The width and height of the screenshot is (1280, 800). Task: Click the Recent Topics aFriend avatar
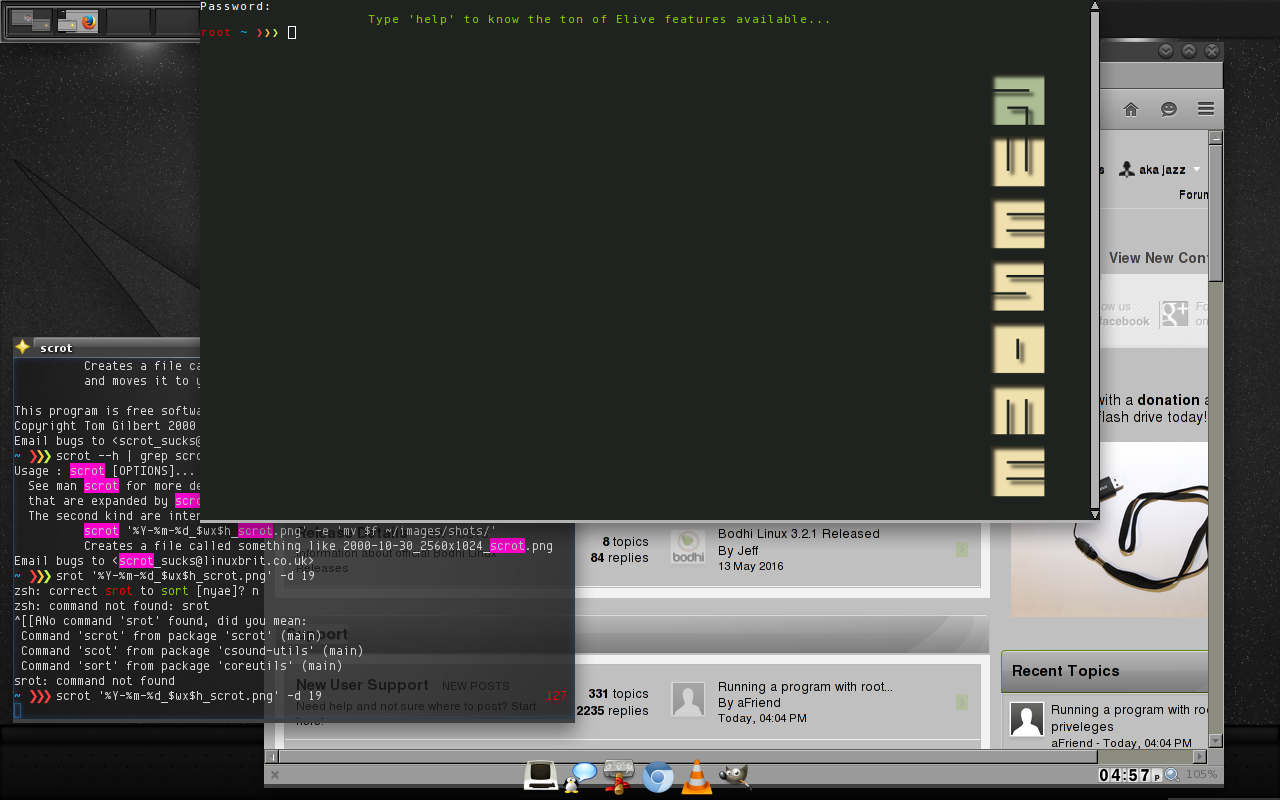point(1027,719)
